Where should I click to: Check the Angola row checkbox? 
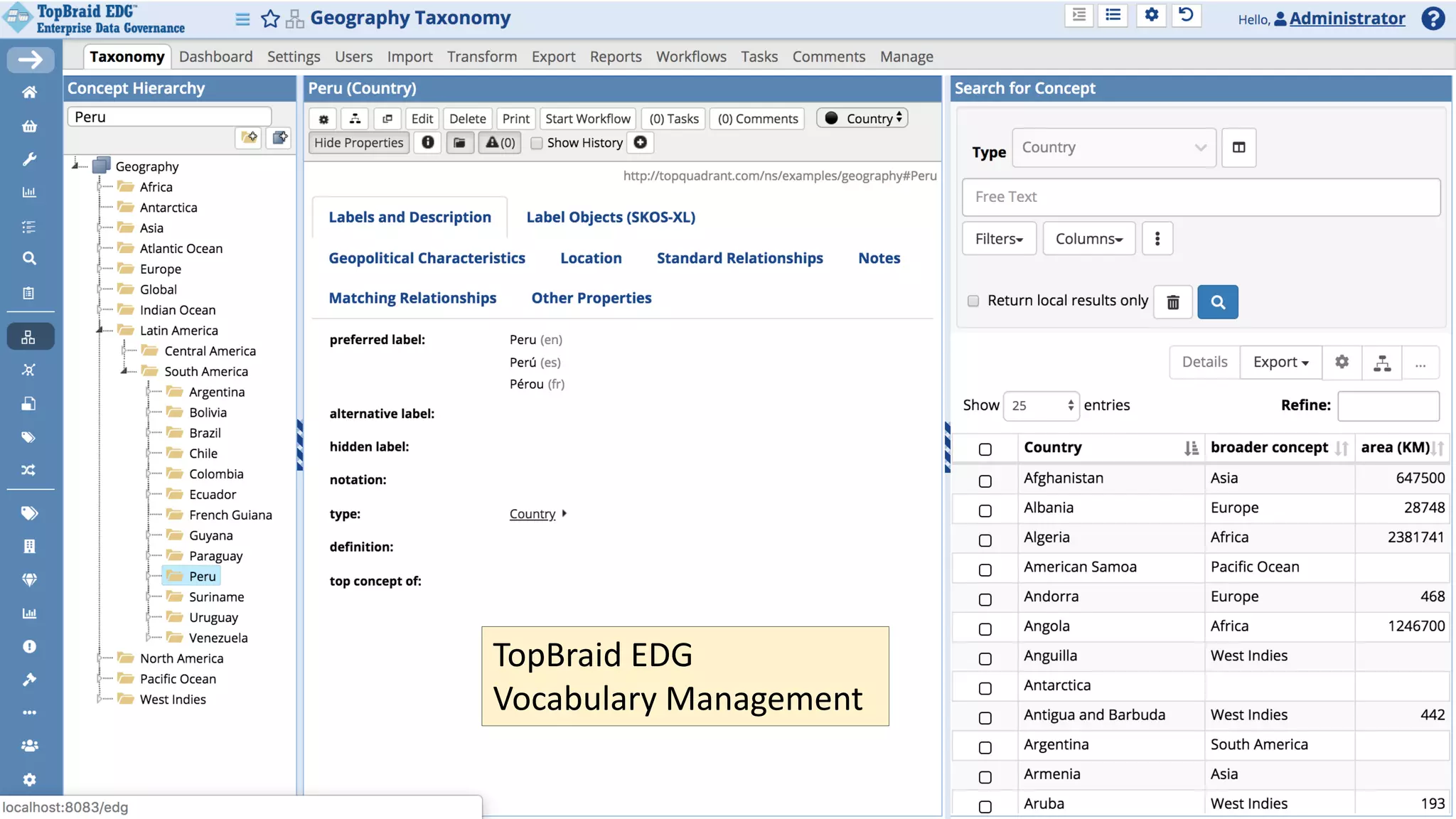point(985,629)
